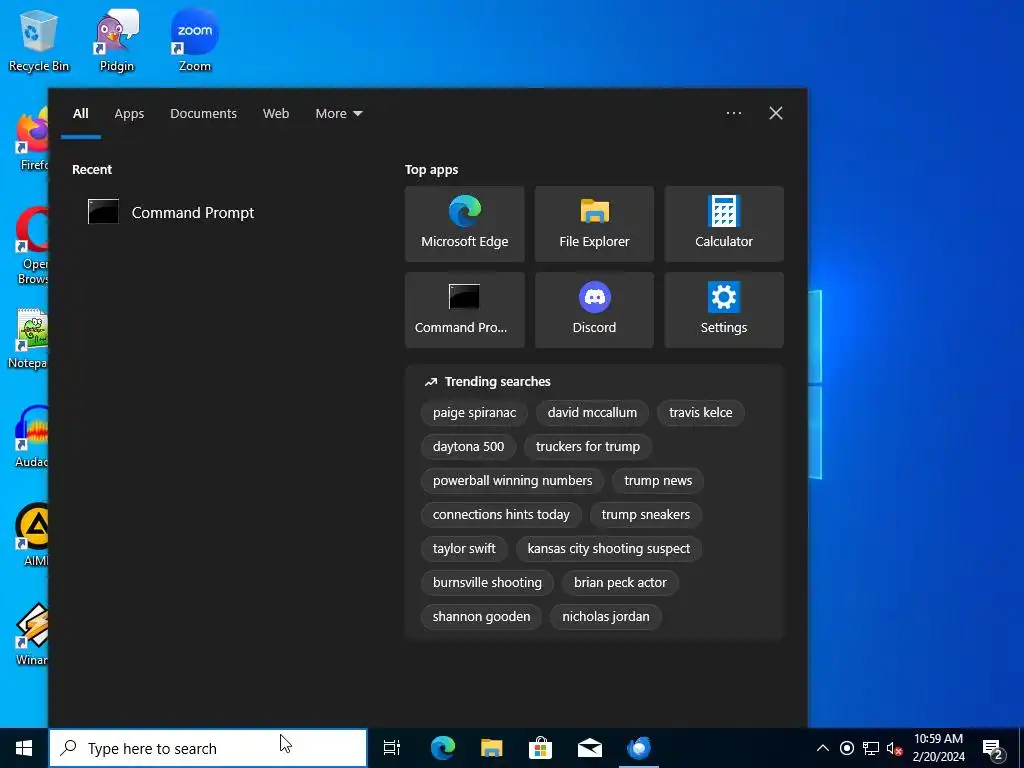Launch Discord from Top apps
This screenshot has width=1024, height=768.
pos(594,310)
